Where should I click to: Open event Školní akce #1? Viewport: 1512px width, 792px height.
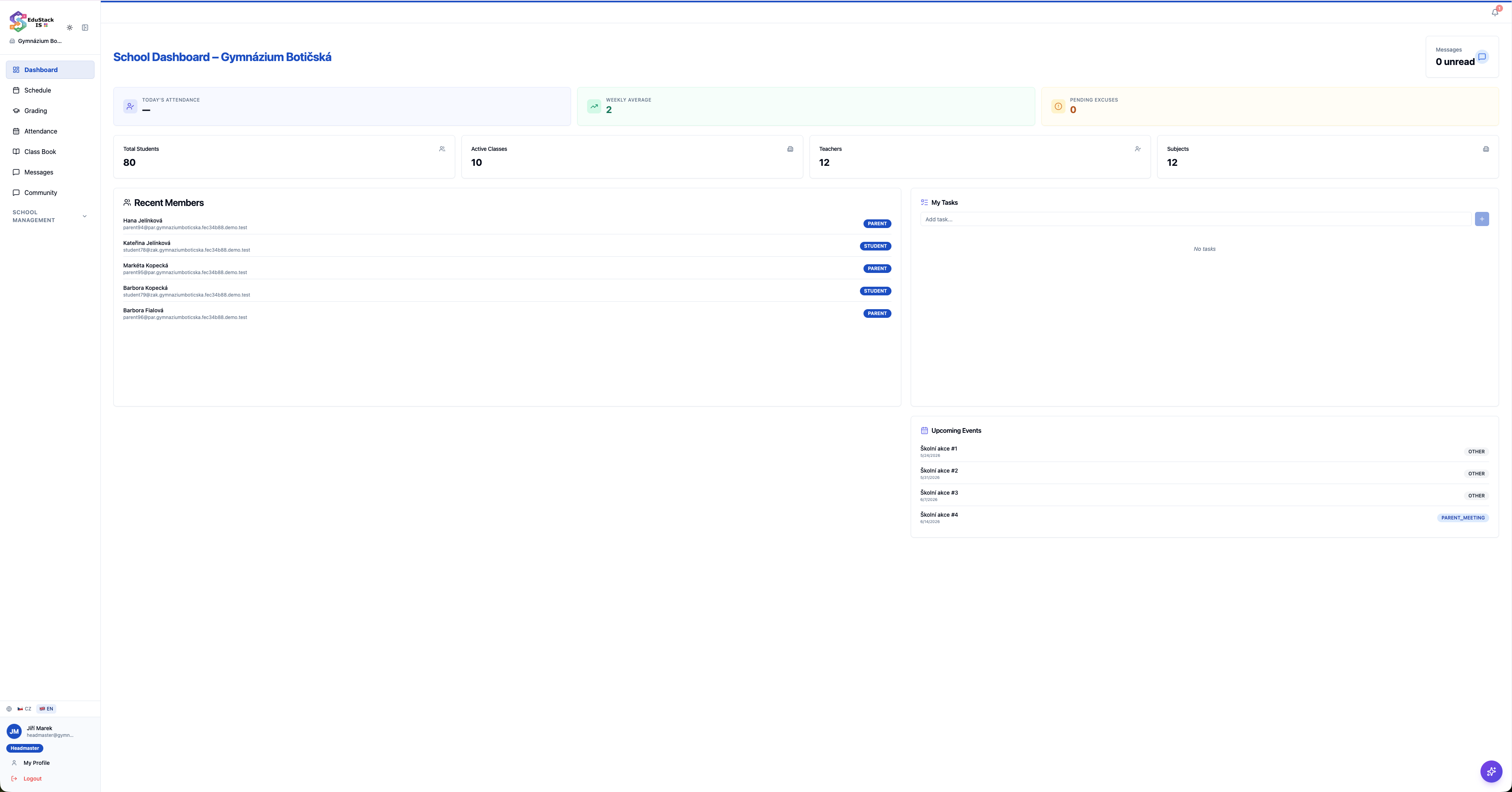(x=1204, y=451)
